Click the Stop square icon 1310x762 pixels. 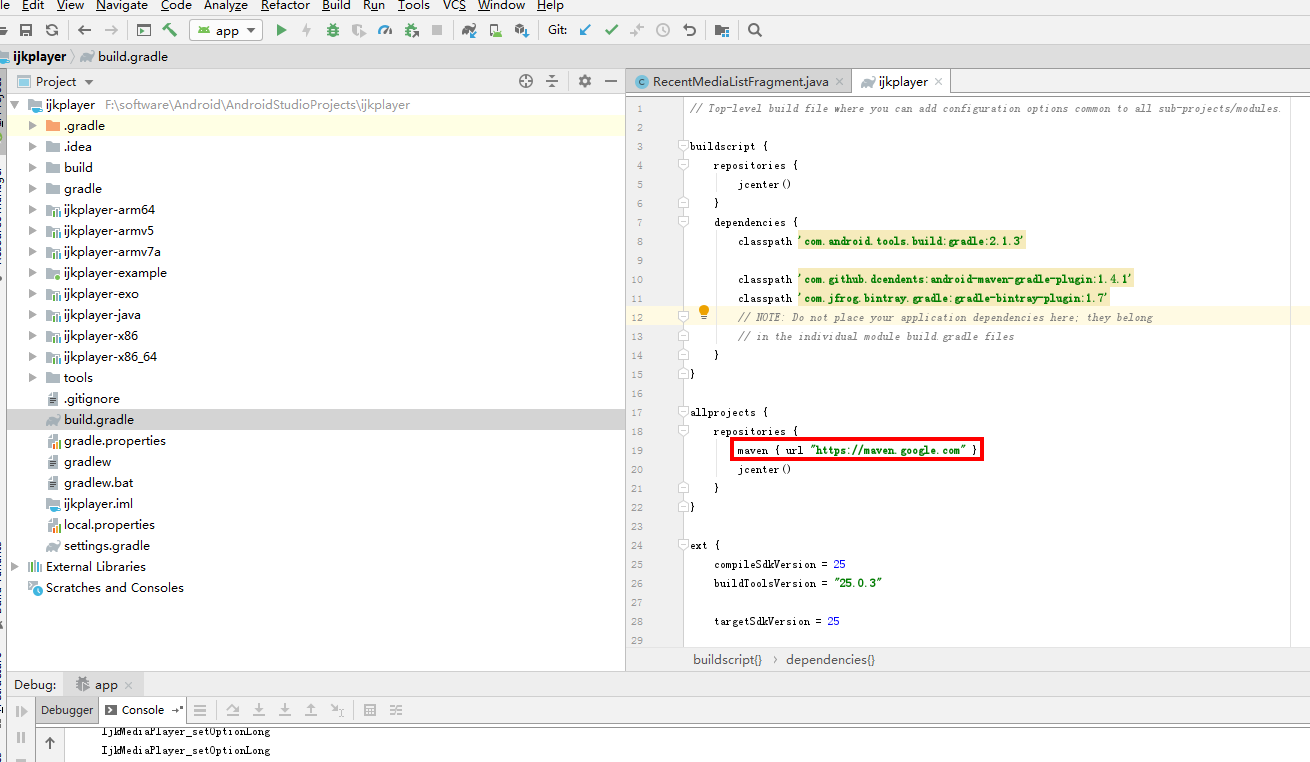tap(437, 31)
